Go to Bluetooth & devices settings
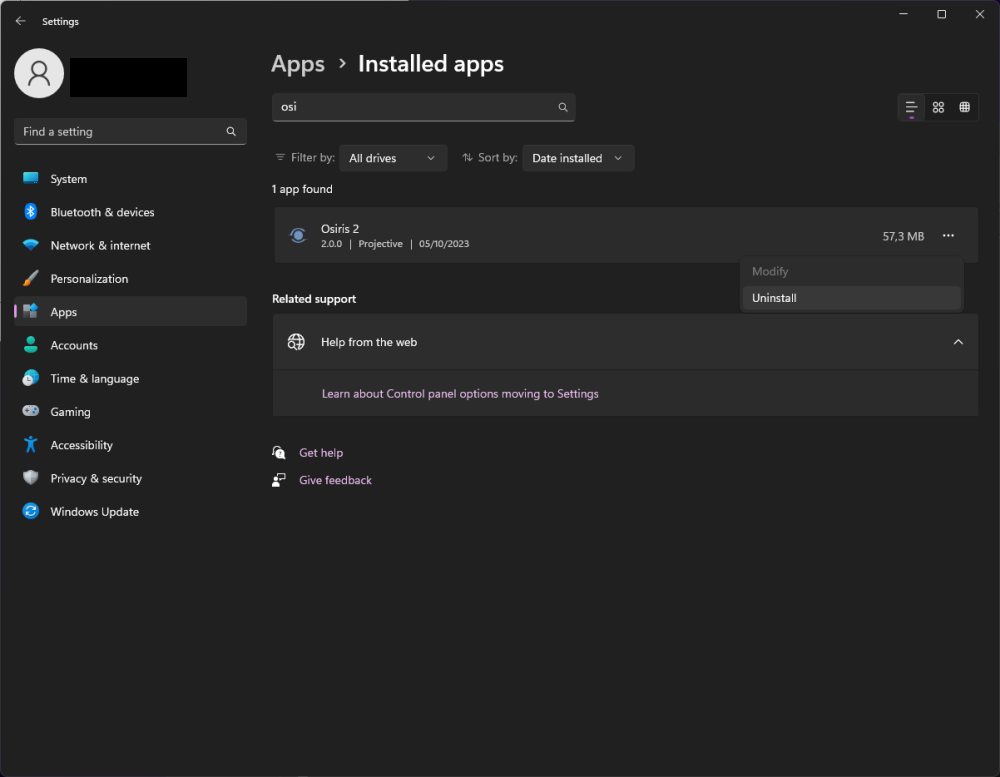Screen dimensions: 1000x777 (102, 212)
